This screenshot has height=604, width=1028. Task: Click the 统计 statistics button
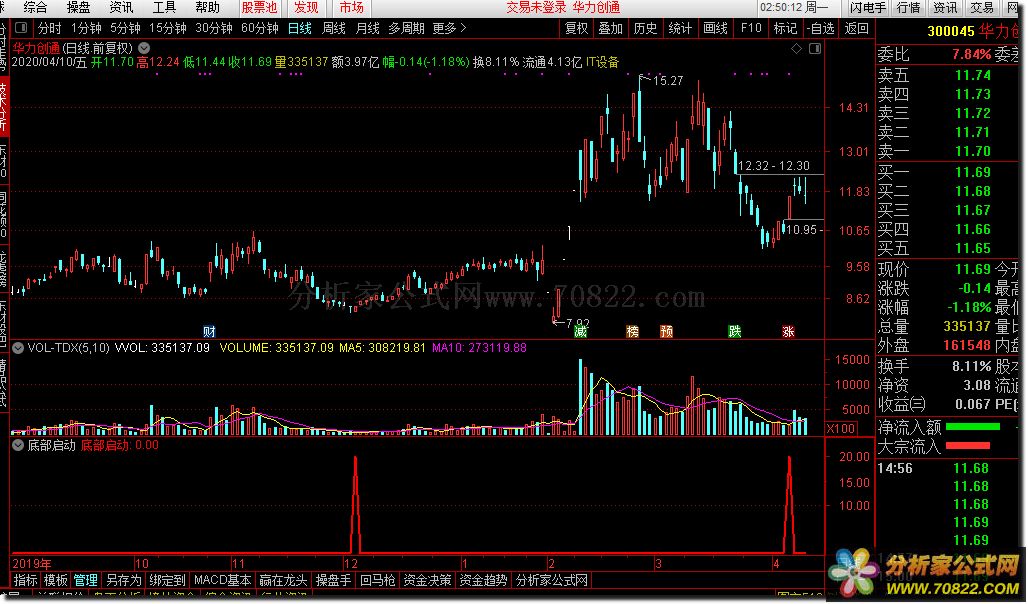coord(680,28)
